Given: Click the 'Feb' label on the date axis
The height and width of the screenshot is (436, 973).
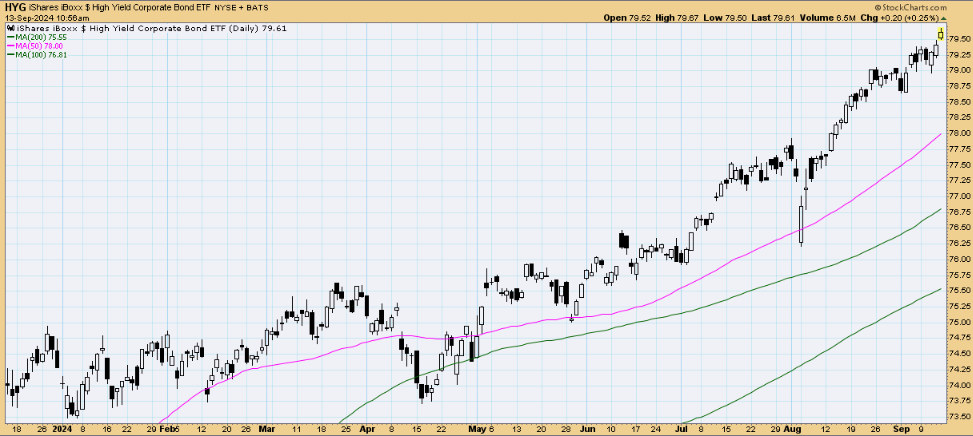Looking at the screenshot, I should coord(168,429).
